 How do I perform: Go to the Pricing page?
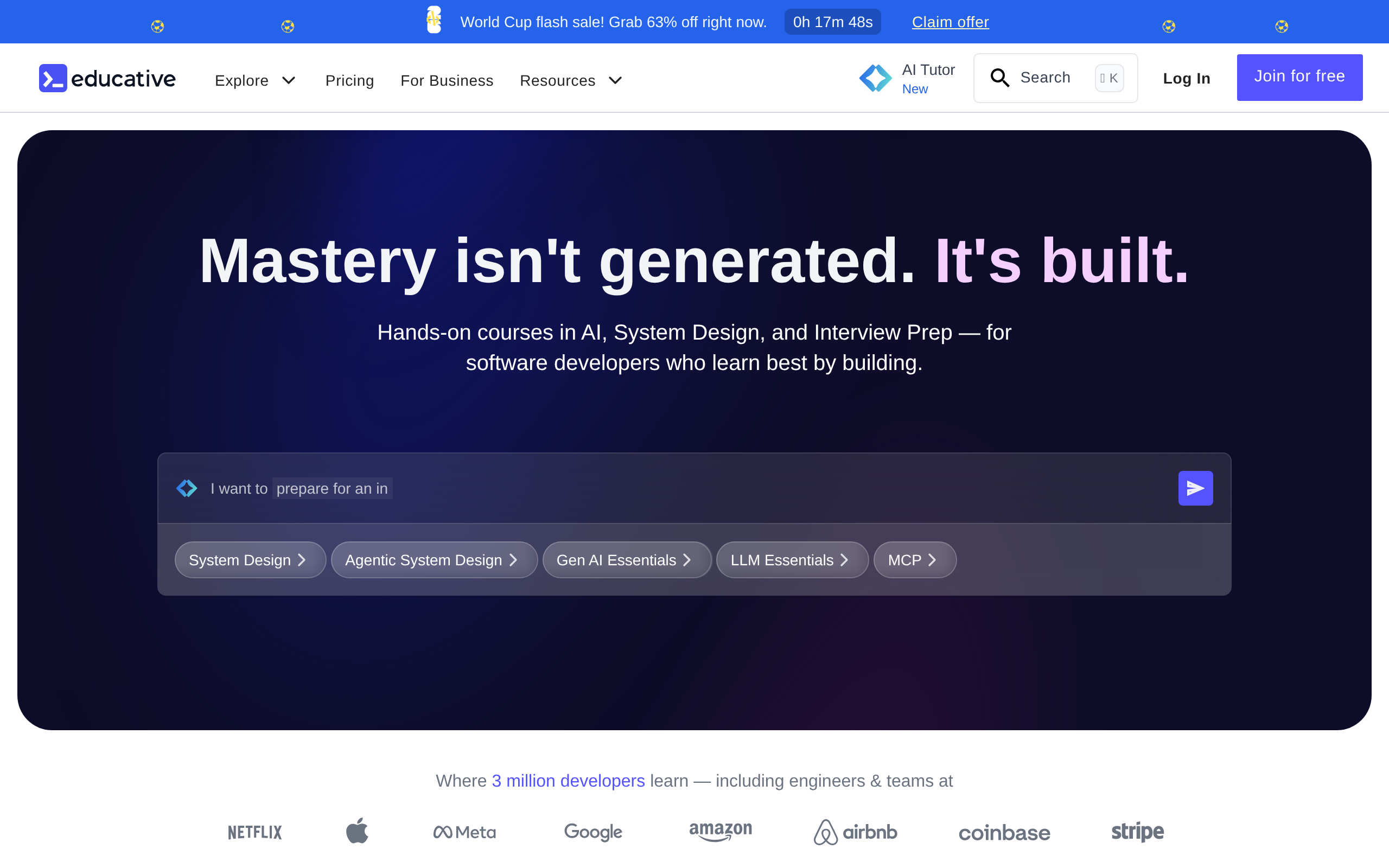point(349,80)
